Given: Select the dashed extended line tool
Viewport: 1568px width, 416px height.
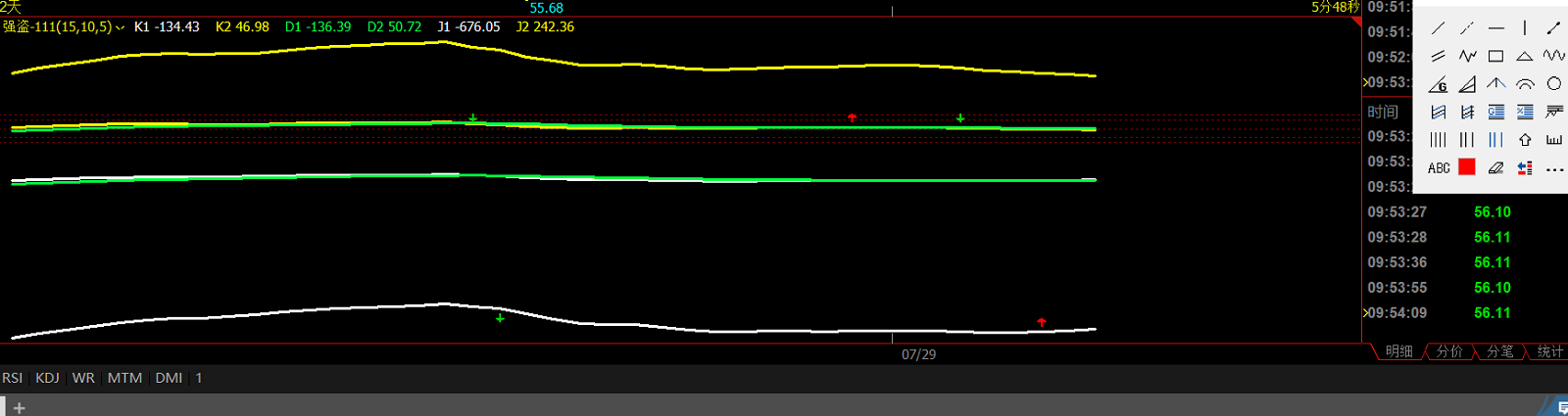Looking at the screenshot, I should [1467, 28].
